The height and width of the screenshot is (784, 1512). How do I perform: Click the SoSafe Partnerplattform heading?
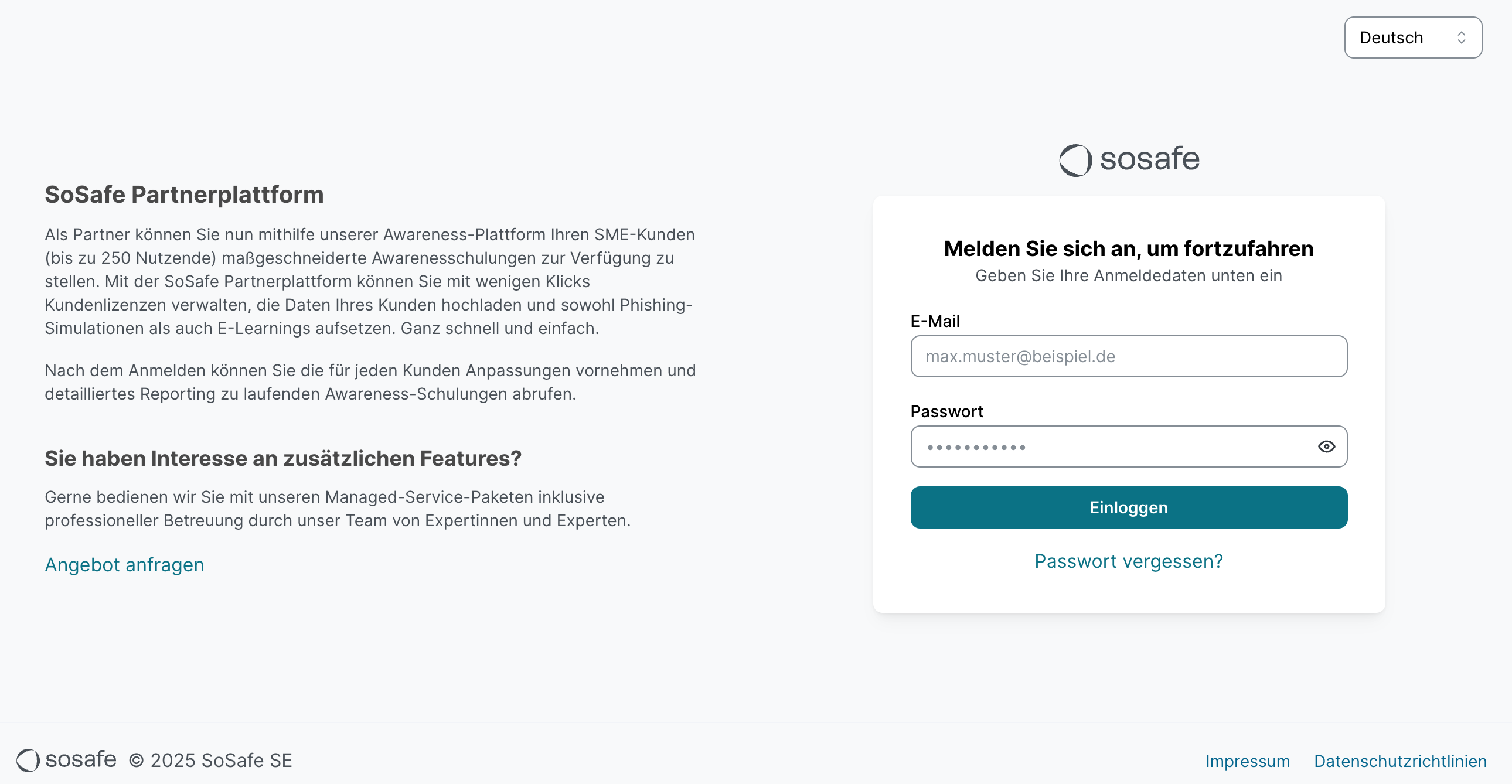click(183, 194)
